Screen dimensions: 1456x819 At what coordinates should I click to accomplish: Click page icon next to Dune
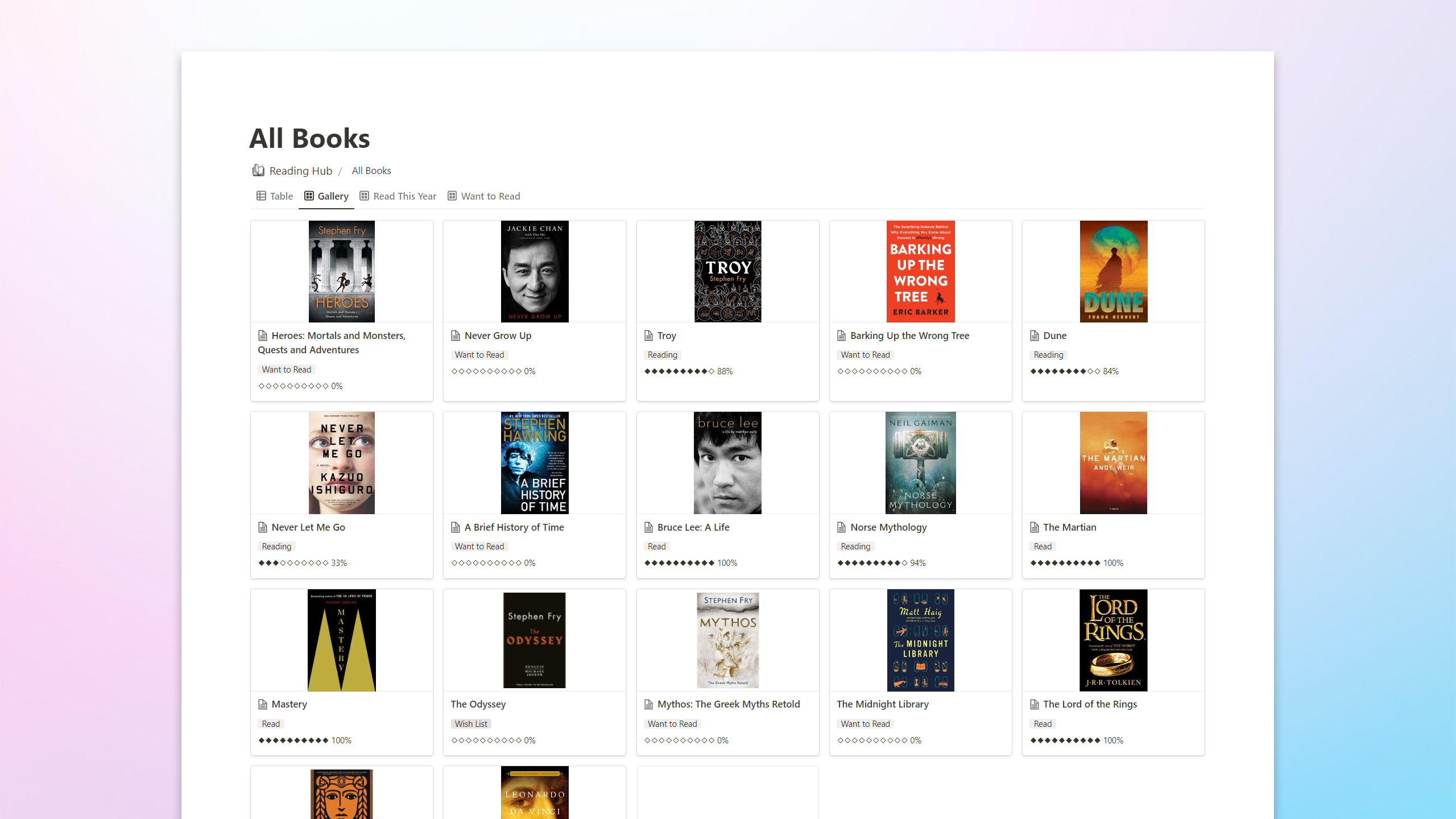[x=1035, y=336]
